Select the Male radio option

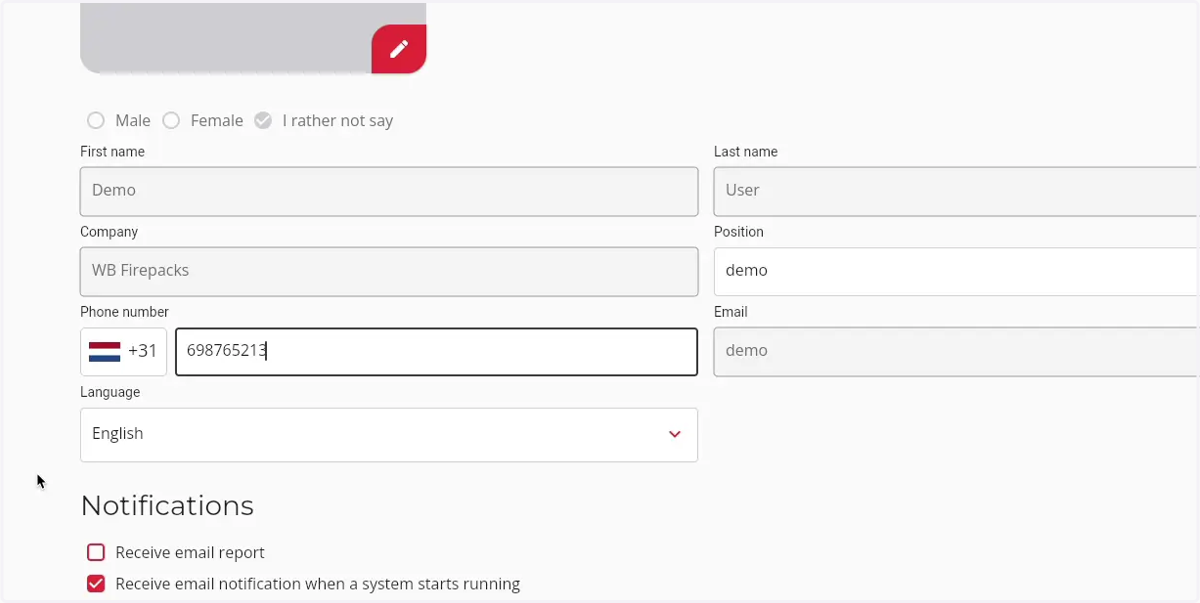tap(96, 121)
